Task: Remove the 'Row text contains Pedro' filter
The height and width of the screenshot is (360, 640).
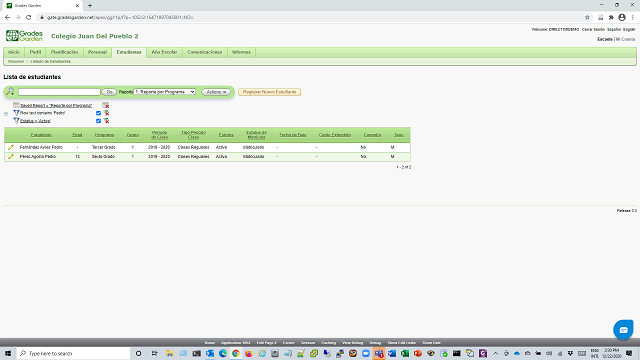Action: tap(106, 113)
